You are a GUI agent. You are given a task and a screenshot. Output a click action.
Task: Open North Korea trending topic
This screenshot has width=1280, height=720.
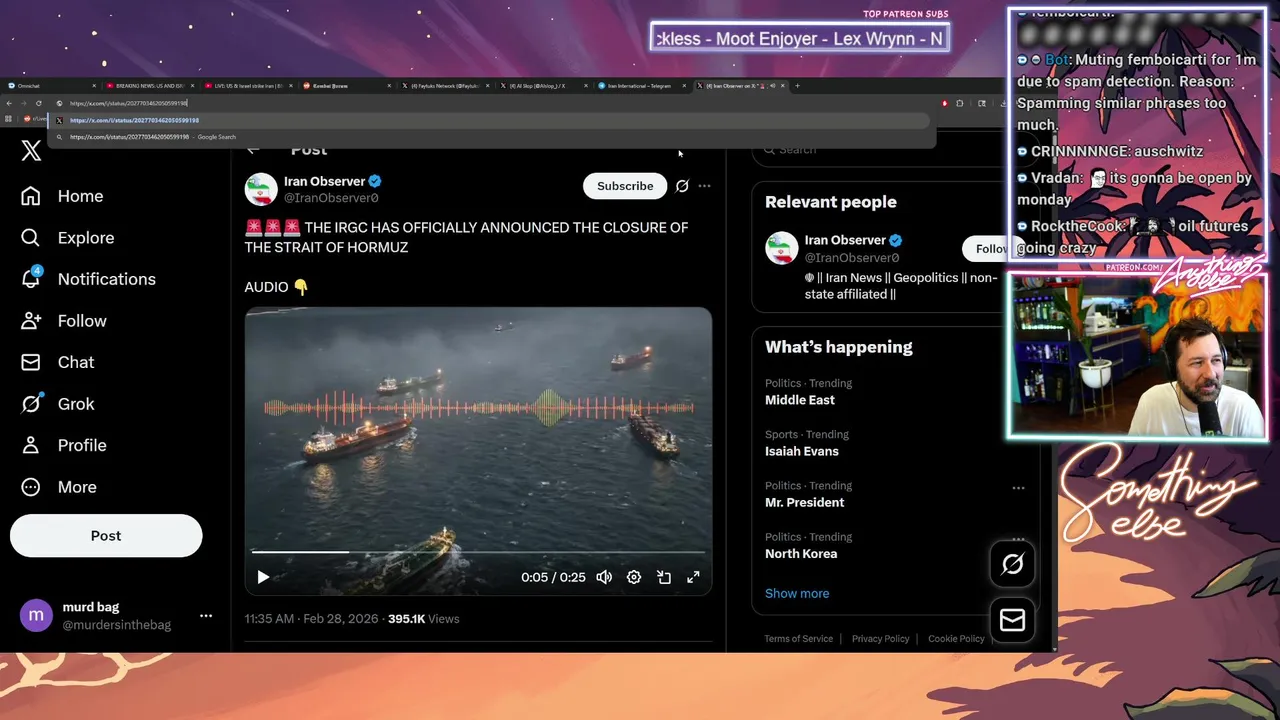click(x=801, y=553)
